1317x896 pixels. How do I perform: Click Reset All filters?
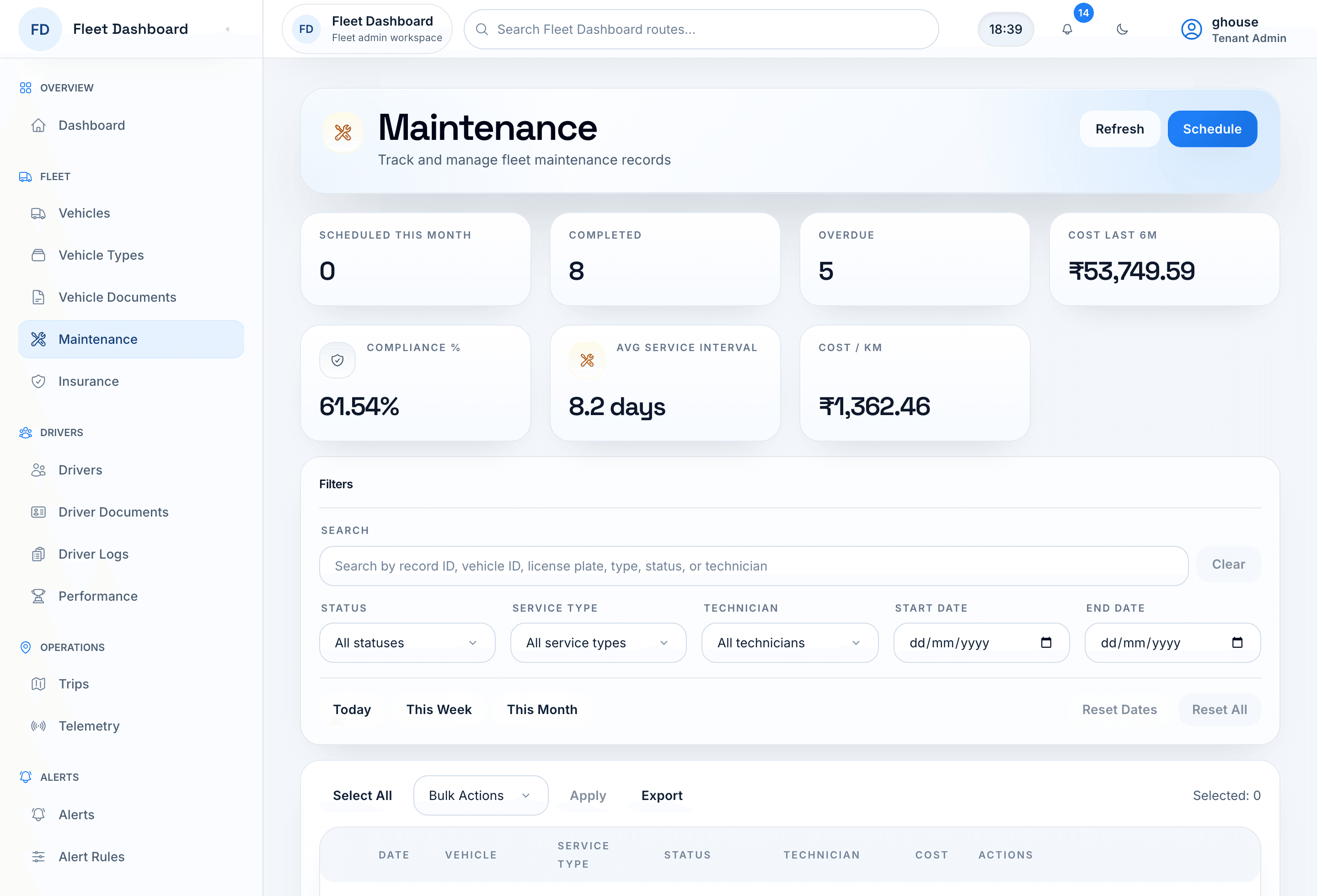[1220, 709]
